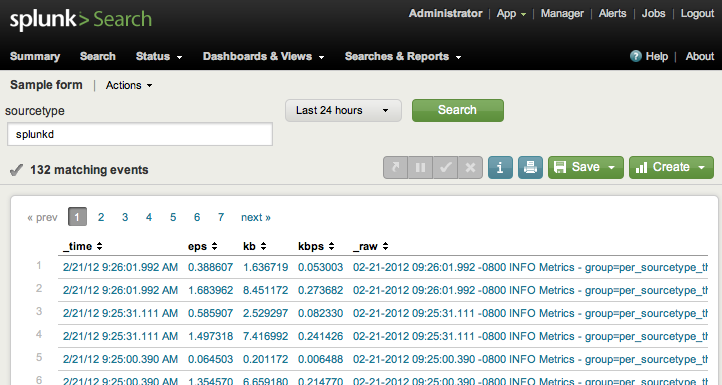
Task: Click the Administrator user label
Action: pos(446,14)
